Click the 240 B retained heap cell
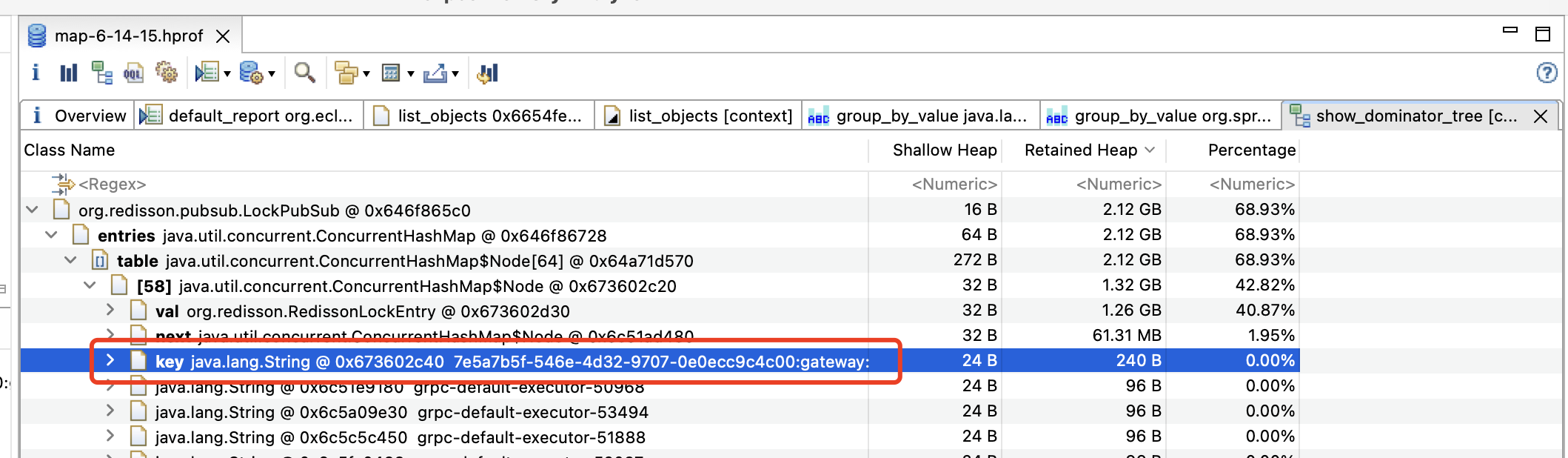1568x458 pixels. (1139, 361)
